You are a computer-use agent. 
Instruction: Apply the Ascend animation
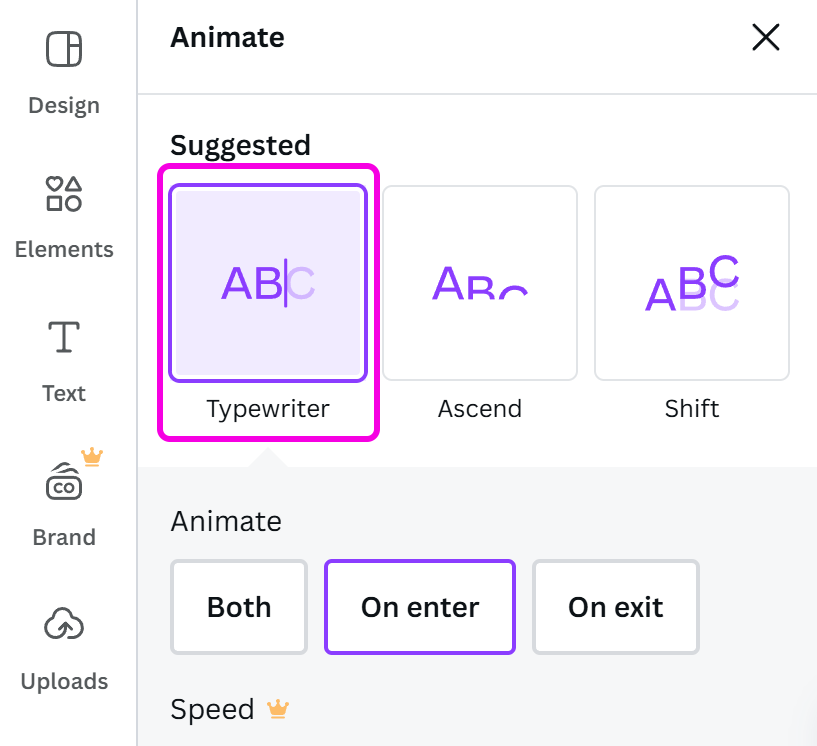pyautogui.click(x=480, y=283)
